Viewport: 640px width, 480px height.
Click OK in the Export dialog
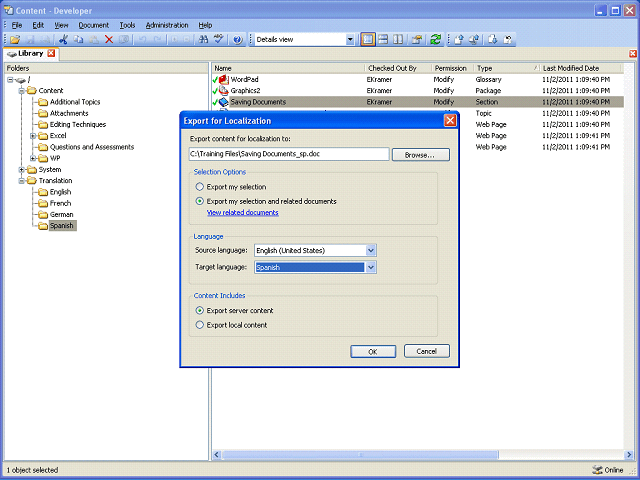(373, 351)
